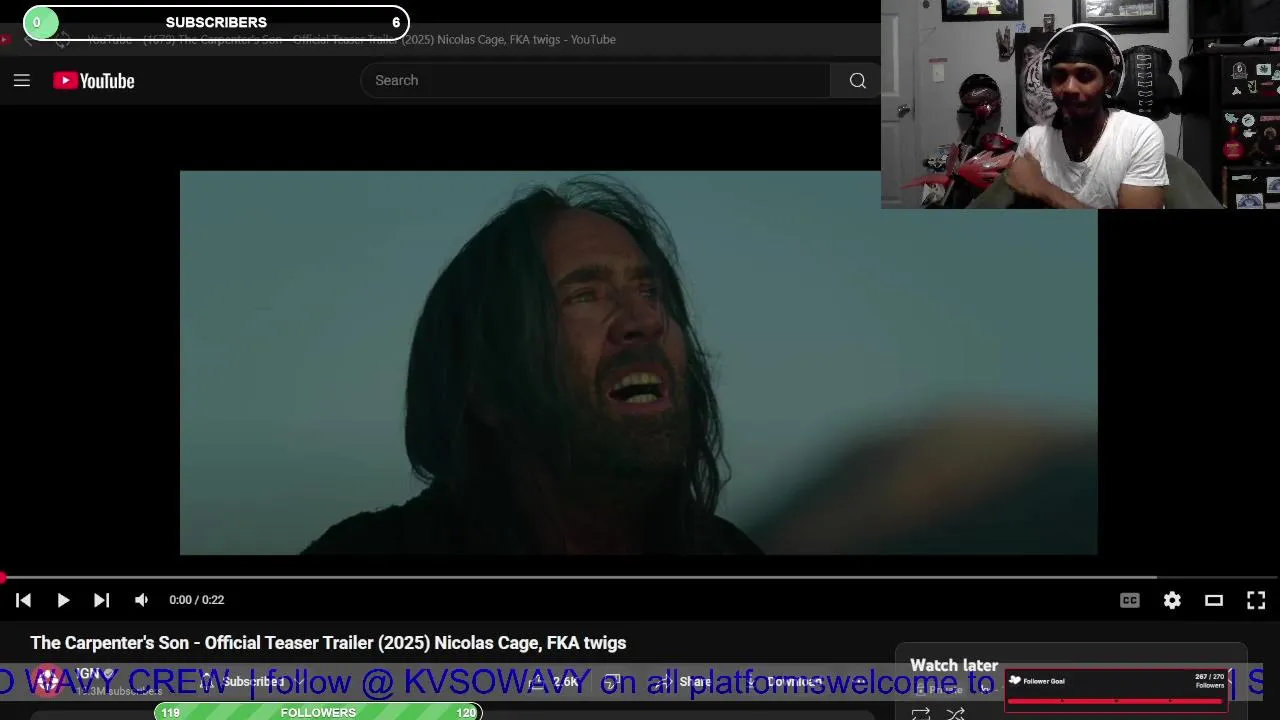This screenshot has width=1280, height=720.
Task: Click the browser tab title ending '- YouTube'
Action: click(351, 40)
